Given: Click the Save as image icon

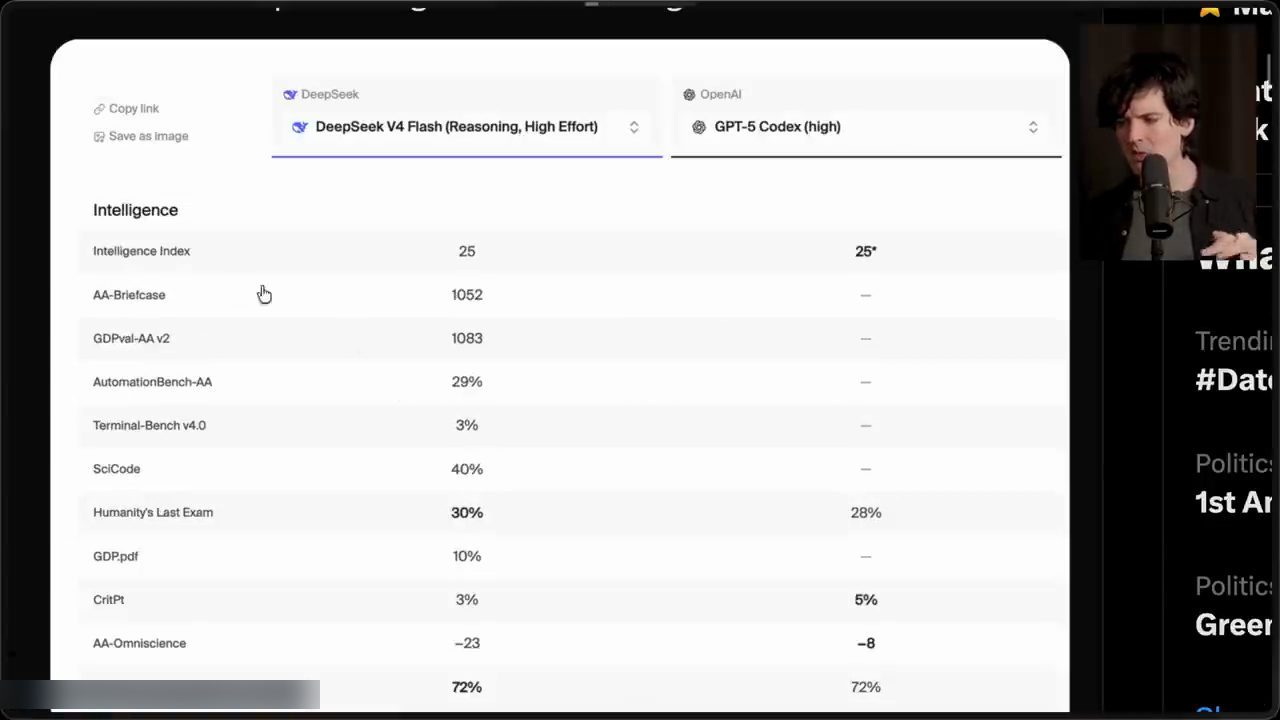Looking at the screenshot, I should [99, 137].
